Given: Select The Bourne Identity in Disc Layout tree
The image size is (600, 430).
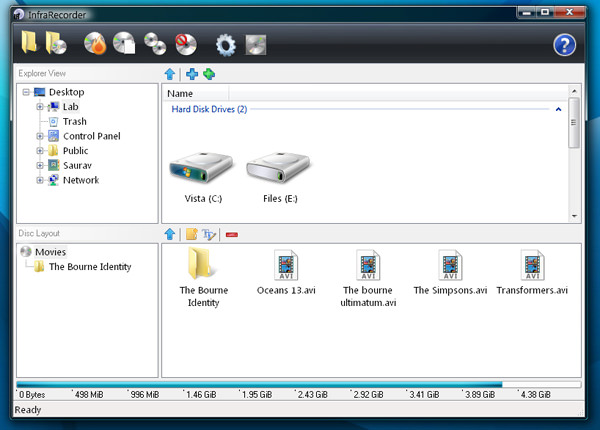Looking at the screenshot, I should 90,267.
